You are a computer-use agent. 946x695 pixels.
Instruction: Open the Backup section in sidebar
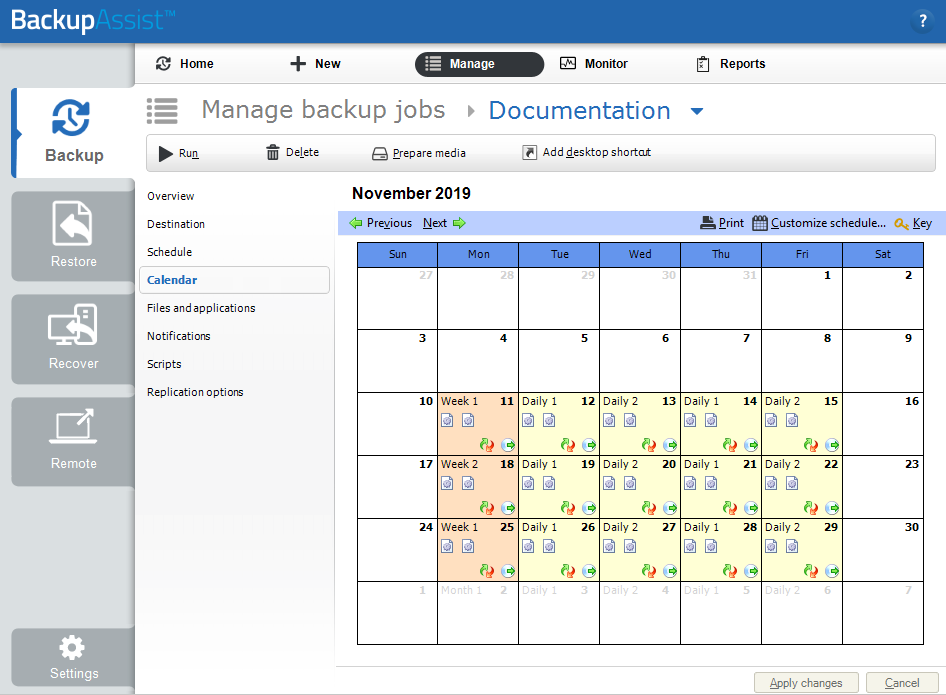click(73, 132)
